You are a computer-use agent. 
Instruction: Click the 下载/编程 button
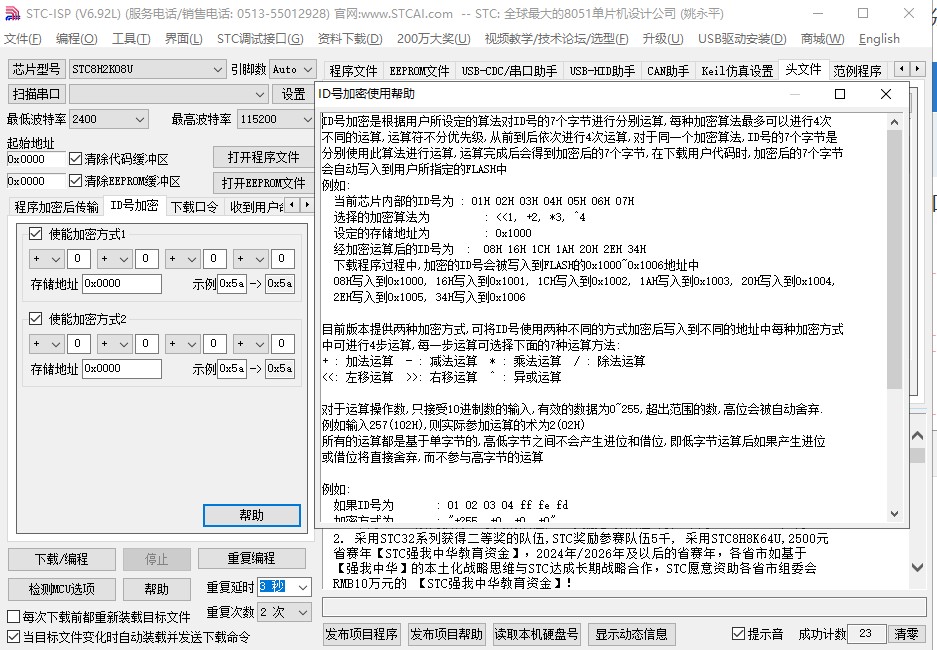pyautogui.click(x=62, y=559)
